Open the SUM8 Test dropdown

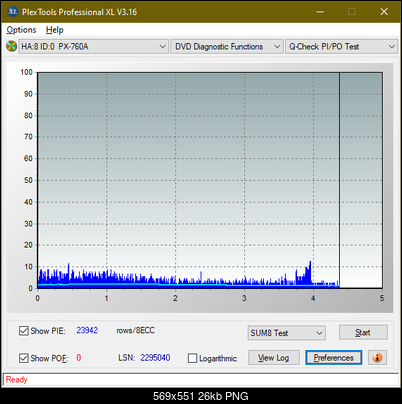[x=287, y=333]
